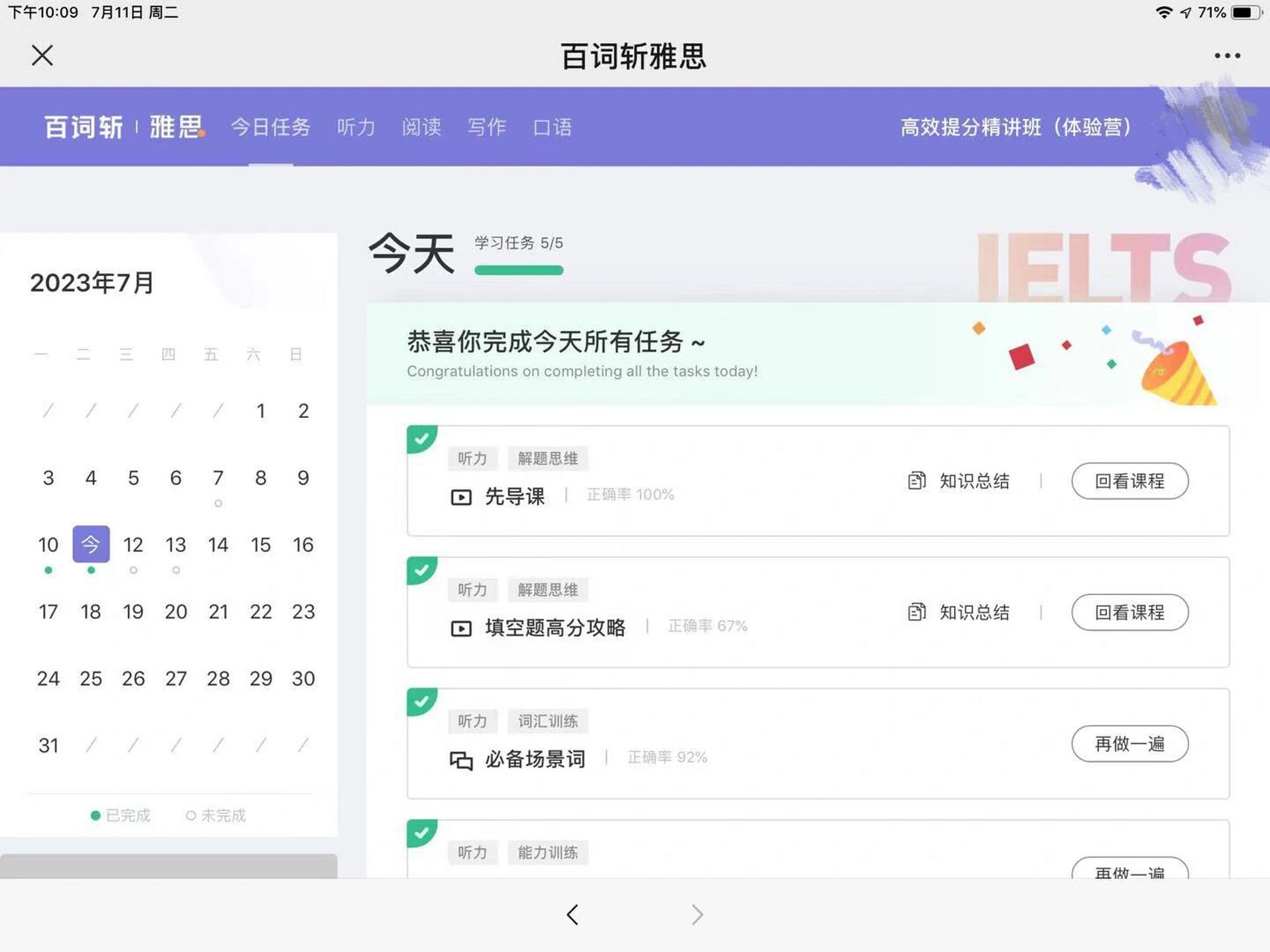Click the video icon beside 先导课
Image resolution: width=1270 pixels, height=952 pixels.
[461, 497]
